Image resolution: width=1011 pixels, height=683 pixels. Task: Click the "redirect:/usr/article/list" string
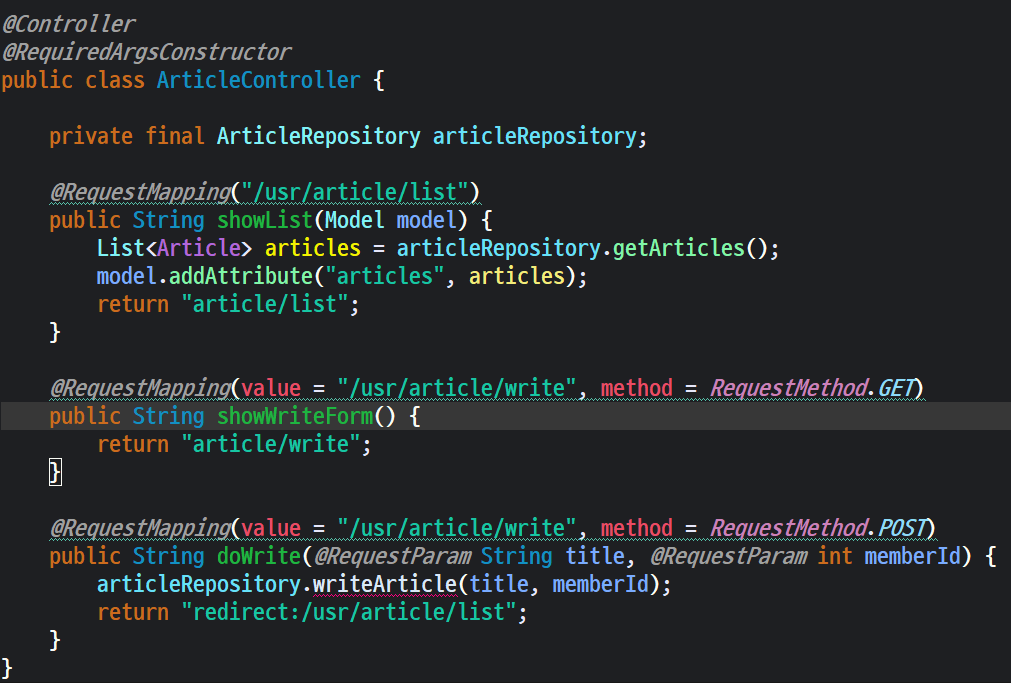tap(348, 612)
